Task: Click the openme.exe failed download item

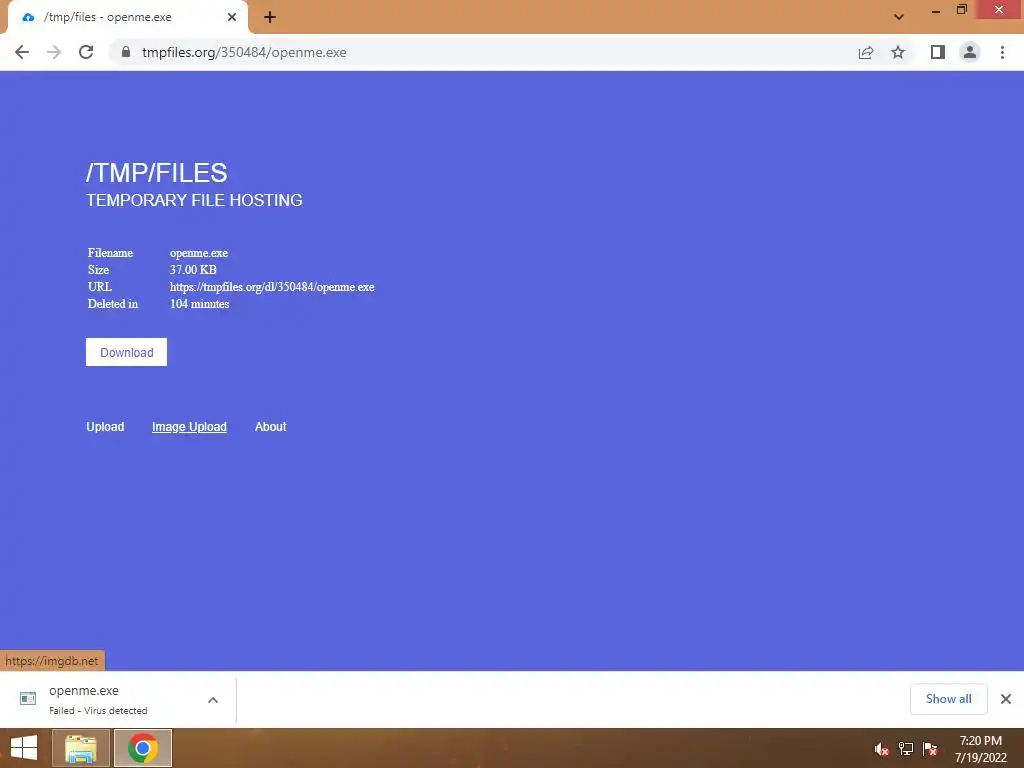Action: (x=118, y=699)
